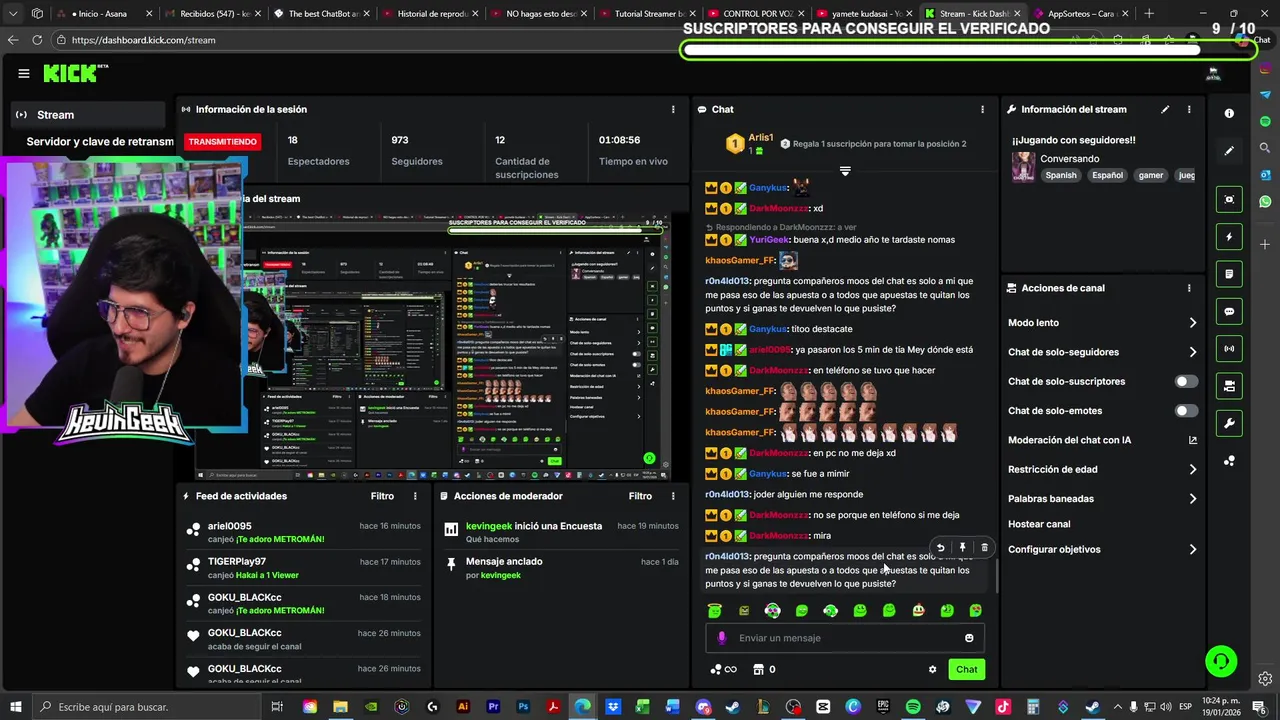The image size is (1280, 720).
Task: Click browser address bar URL
Action: [x=144, y=40]
